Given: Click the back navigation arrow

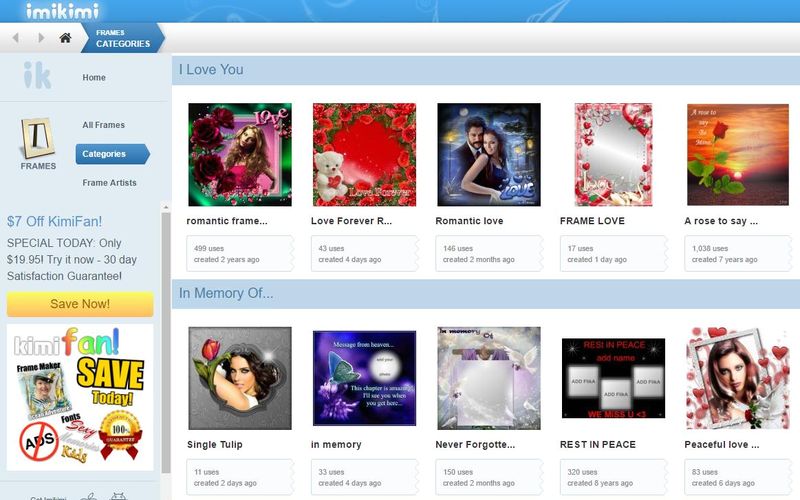Looking at the screenshot, I should 16,38.
